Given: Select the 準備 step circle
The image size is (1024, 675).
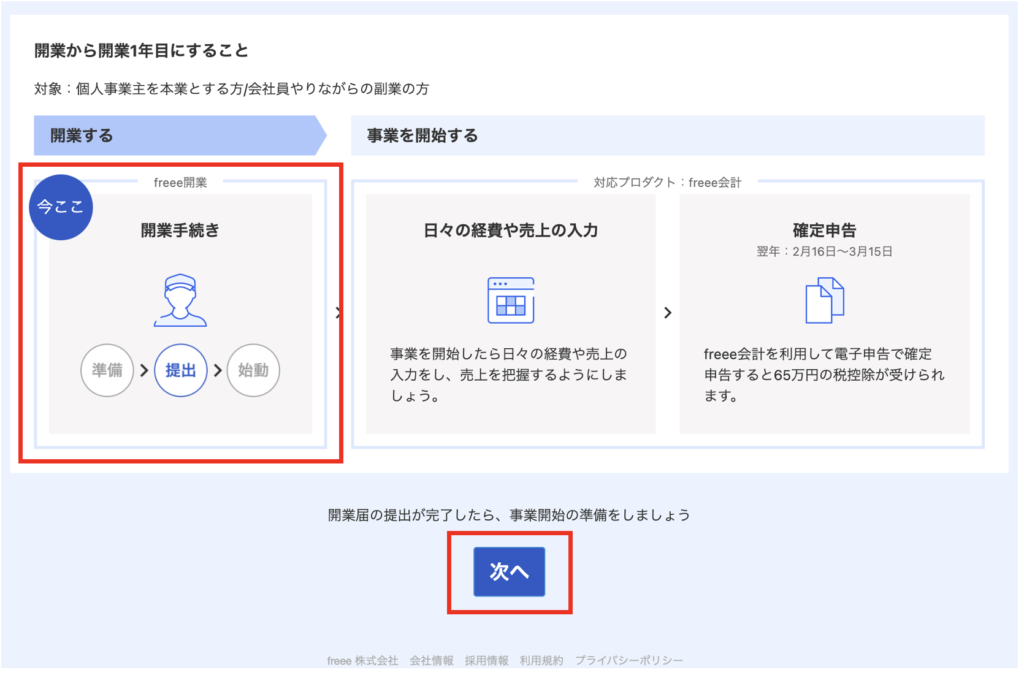Looking at the screenshot, I should click(x=107, y=371).
